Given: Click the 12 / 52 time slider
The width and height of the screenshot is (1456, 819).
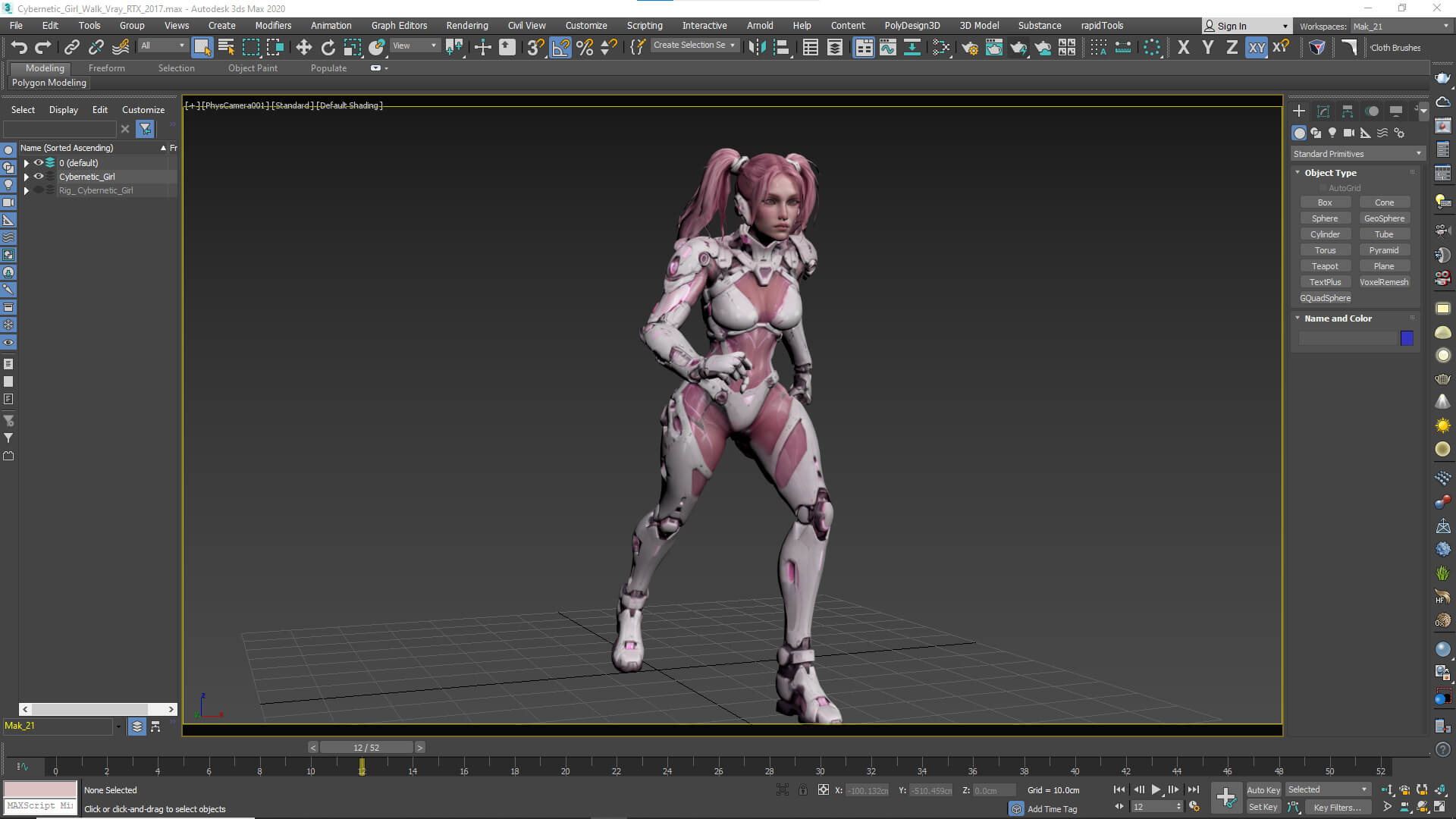Looking at the screenshot, I should [x=366, y=748].
